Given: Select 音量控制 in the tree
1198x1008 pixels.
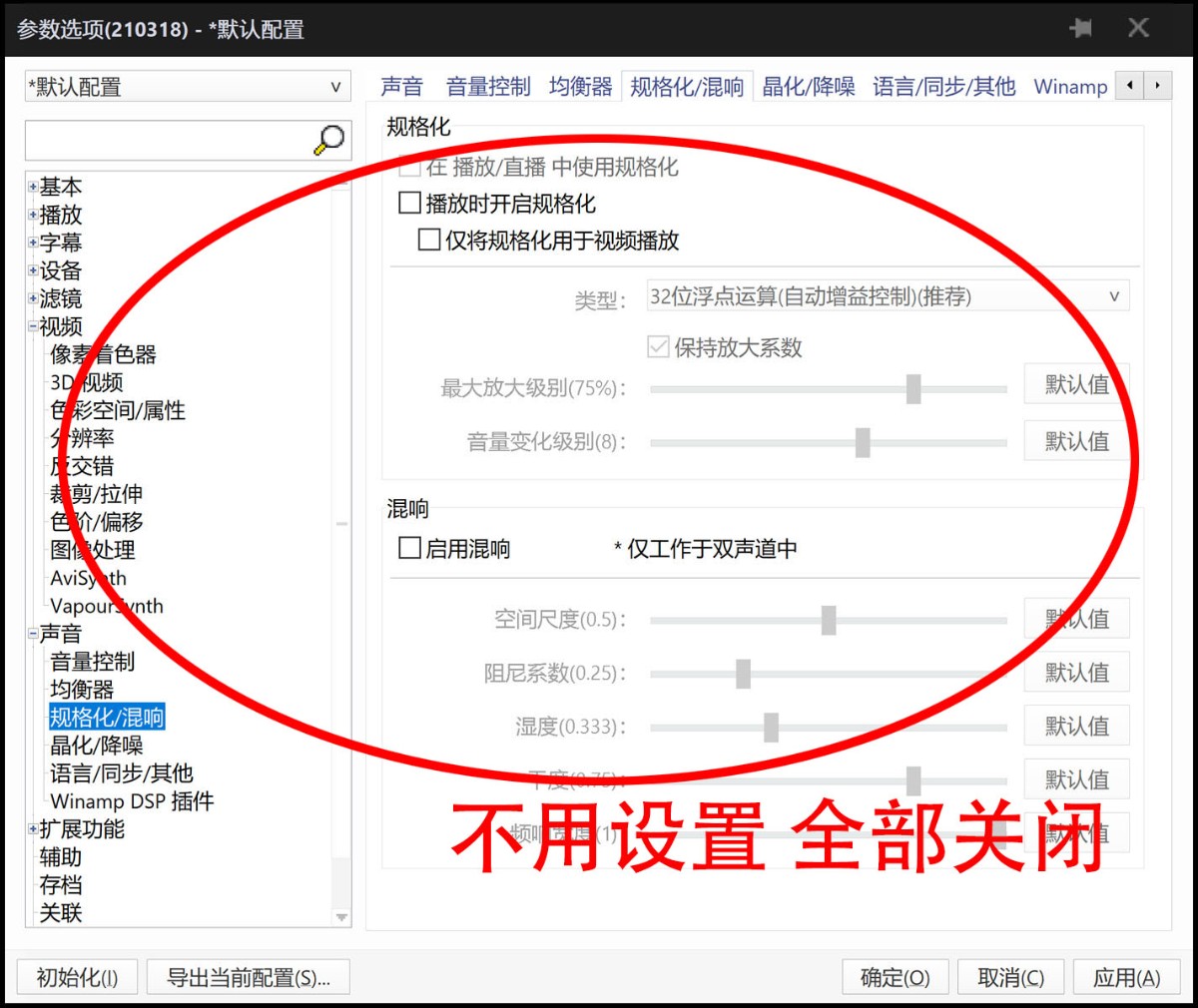Looking at the screenshot, I should coord(92,662).
